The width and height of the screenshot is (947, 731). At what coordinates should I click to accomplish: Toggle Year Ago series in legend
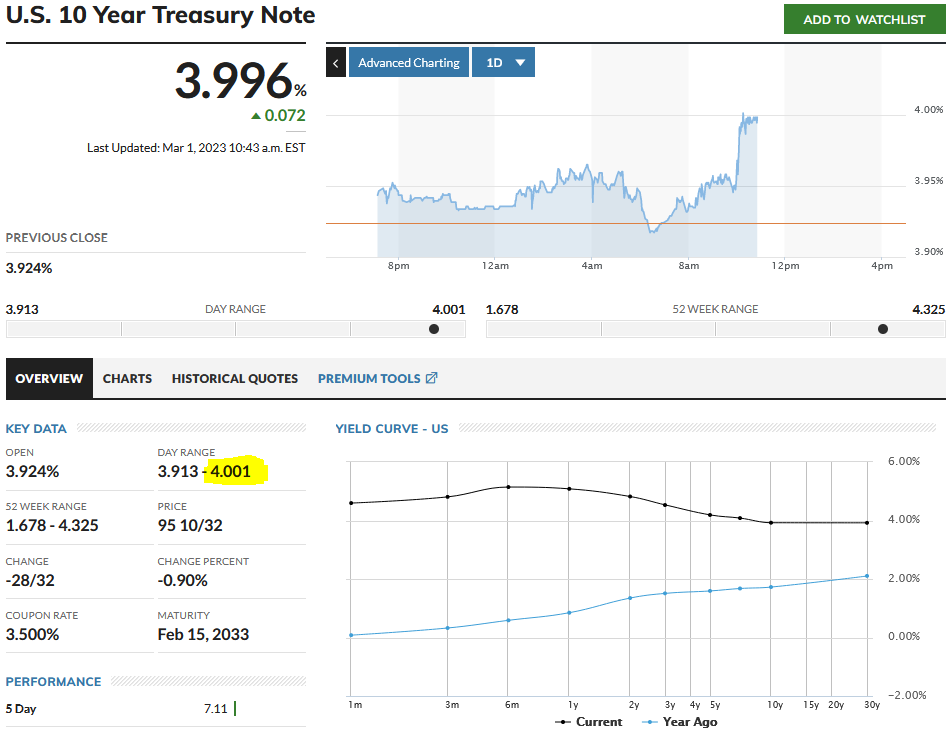tap(679, 722)
